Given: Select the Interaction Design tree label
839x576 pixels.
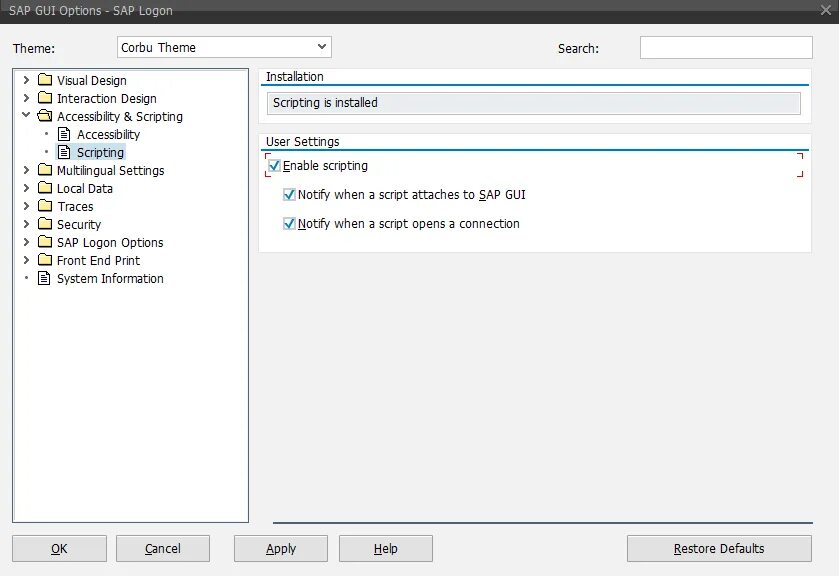Looking at the screenshot, I should coord(106,98).
